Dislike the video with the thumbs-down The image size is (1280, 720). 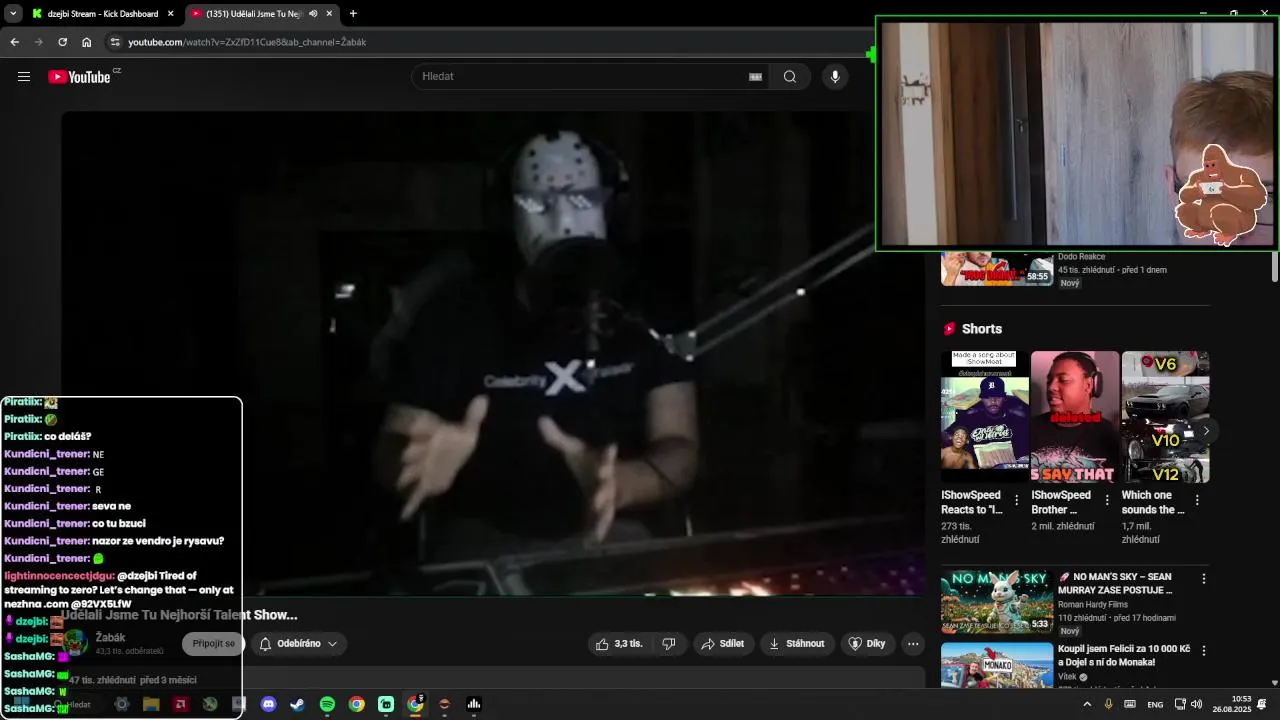(x=669, y=644)
